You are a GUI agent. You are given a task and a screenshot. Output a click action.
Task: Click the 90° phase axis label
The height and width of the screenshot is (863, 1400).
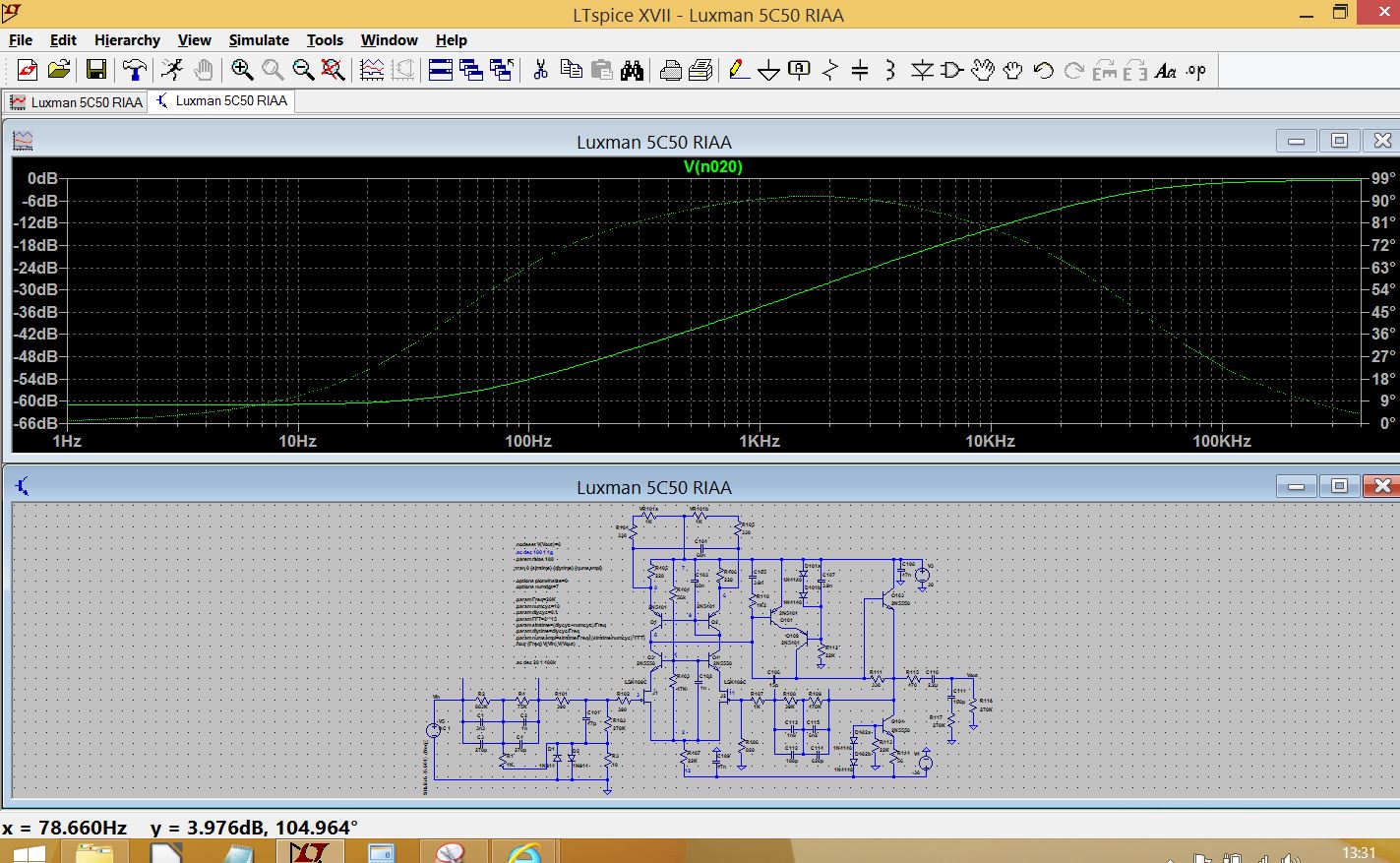(1385, 201)
